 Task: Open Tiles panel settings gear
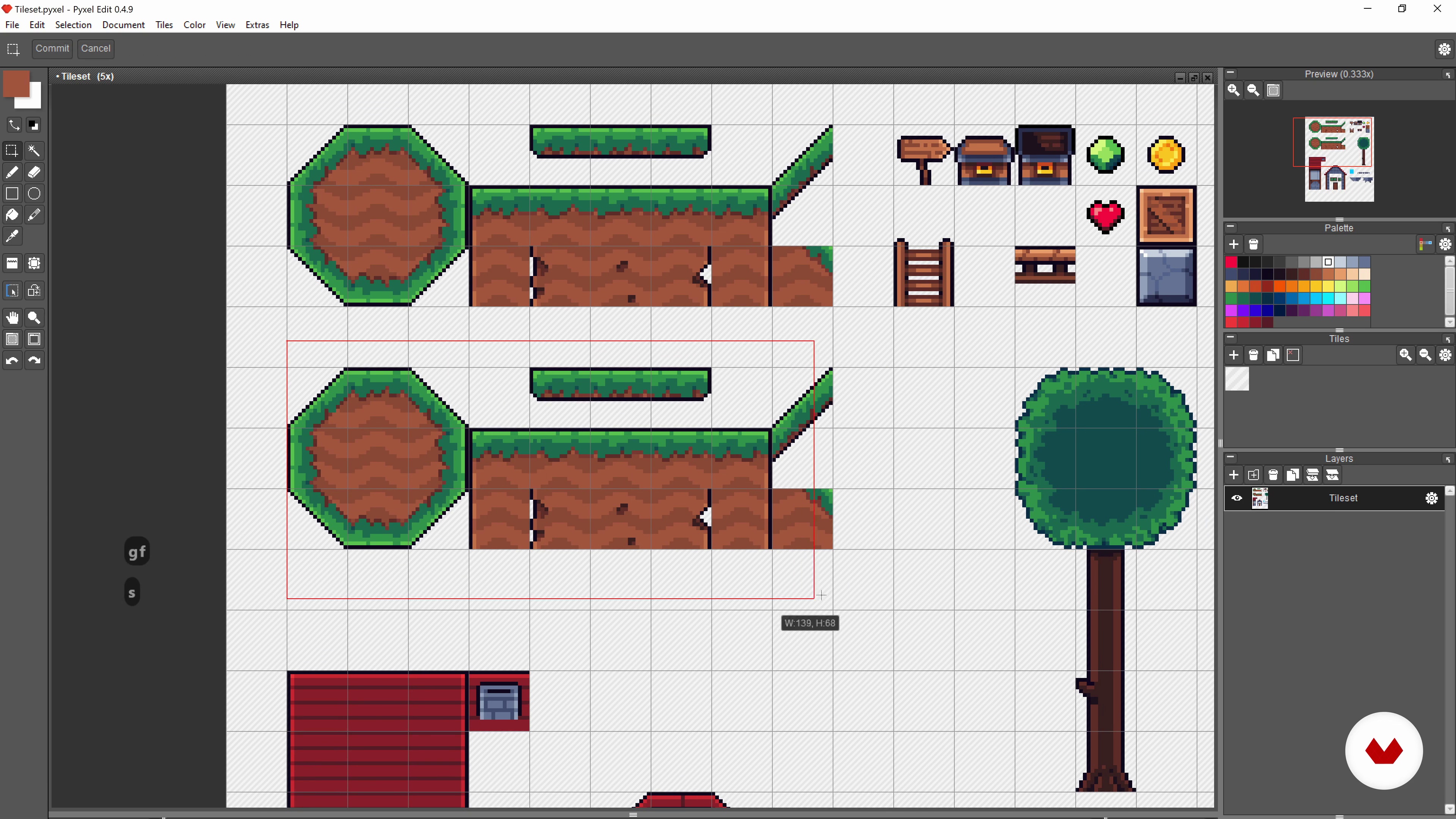(x=1445, y=355)
